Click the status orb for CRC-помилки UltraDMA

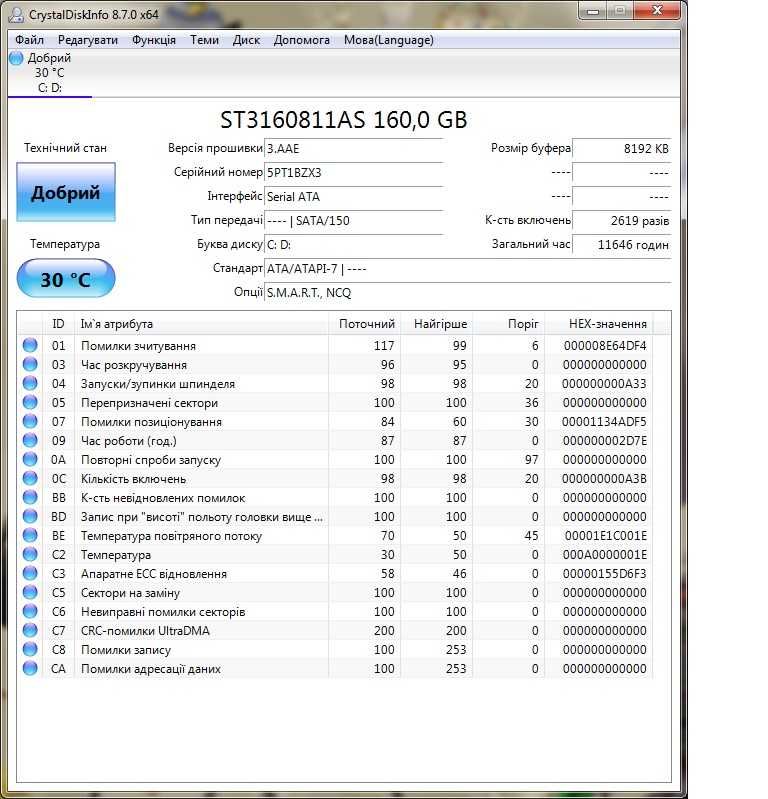30,630
